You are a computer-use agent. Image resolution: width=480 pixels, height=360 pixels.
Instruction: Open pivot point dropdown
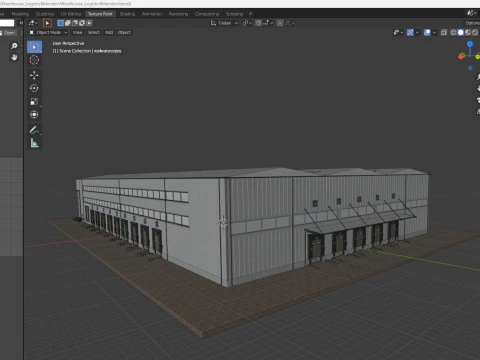[x=247, y=23]
